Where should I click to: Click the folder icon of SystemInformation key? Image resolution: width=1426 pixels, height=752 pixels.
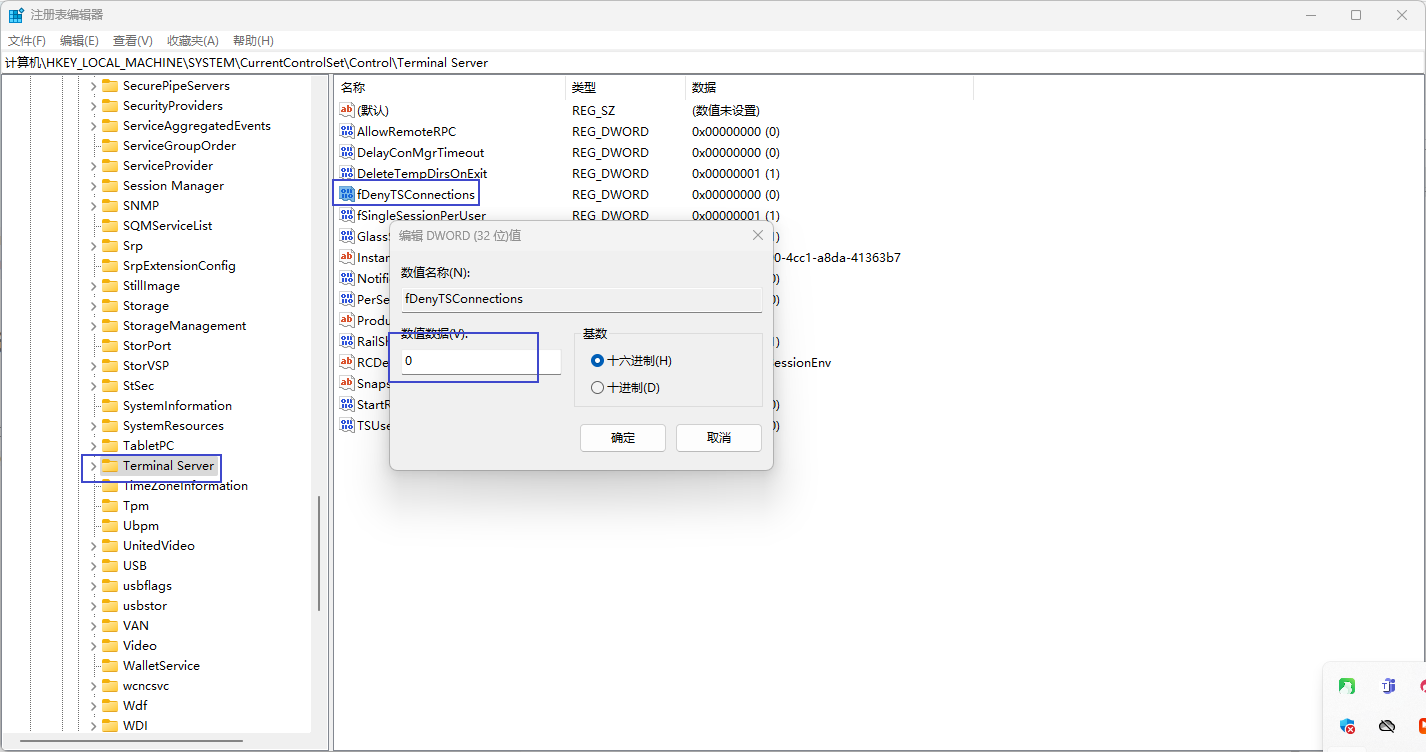(x=110, y=405)
